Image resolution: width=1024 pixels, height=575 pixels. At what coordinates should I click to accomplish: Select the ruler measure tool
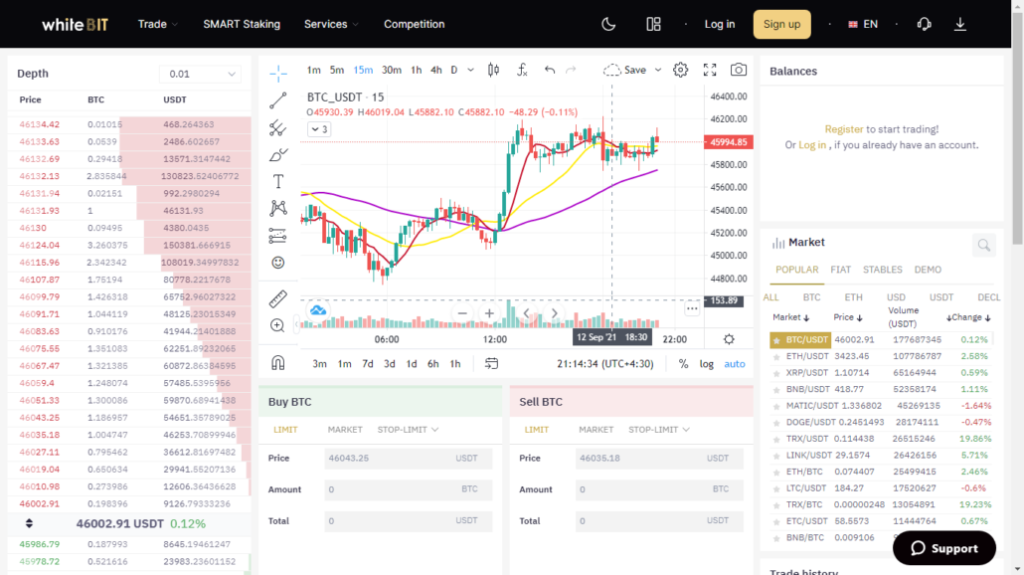[x=278, y=299]
